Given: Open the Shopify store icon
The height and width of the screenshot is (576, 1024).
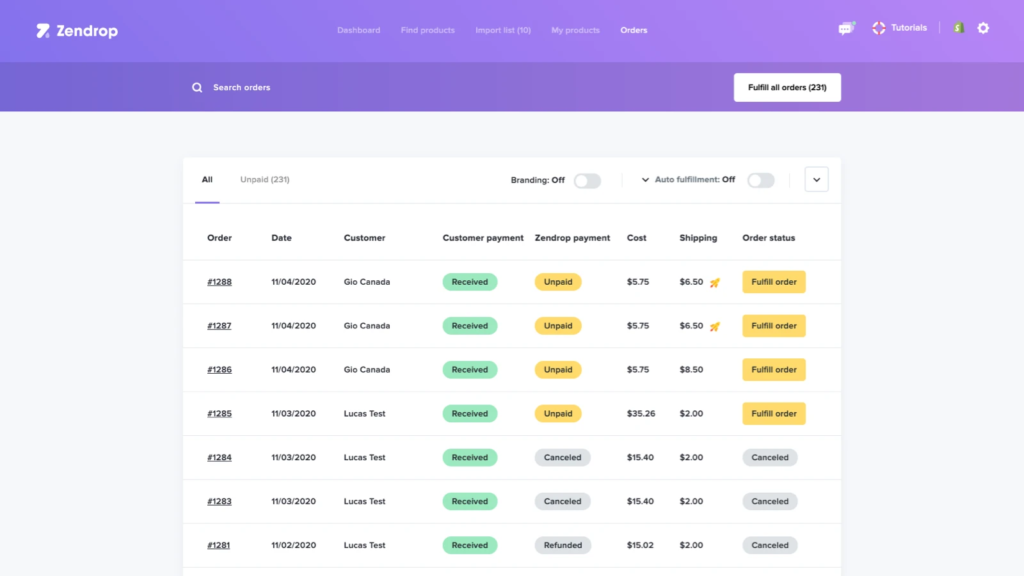Looking at the screenshot, I should pyautogui.click(x=957, y=27).
